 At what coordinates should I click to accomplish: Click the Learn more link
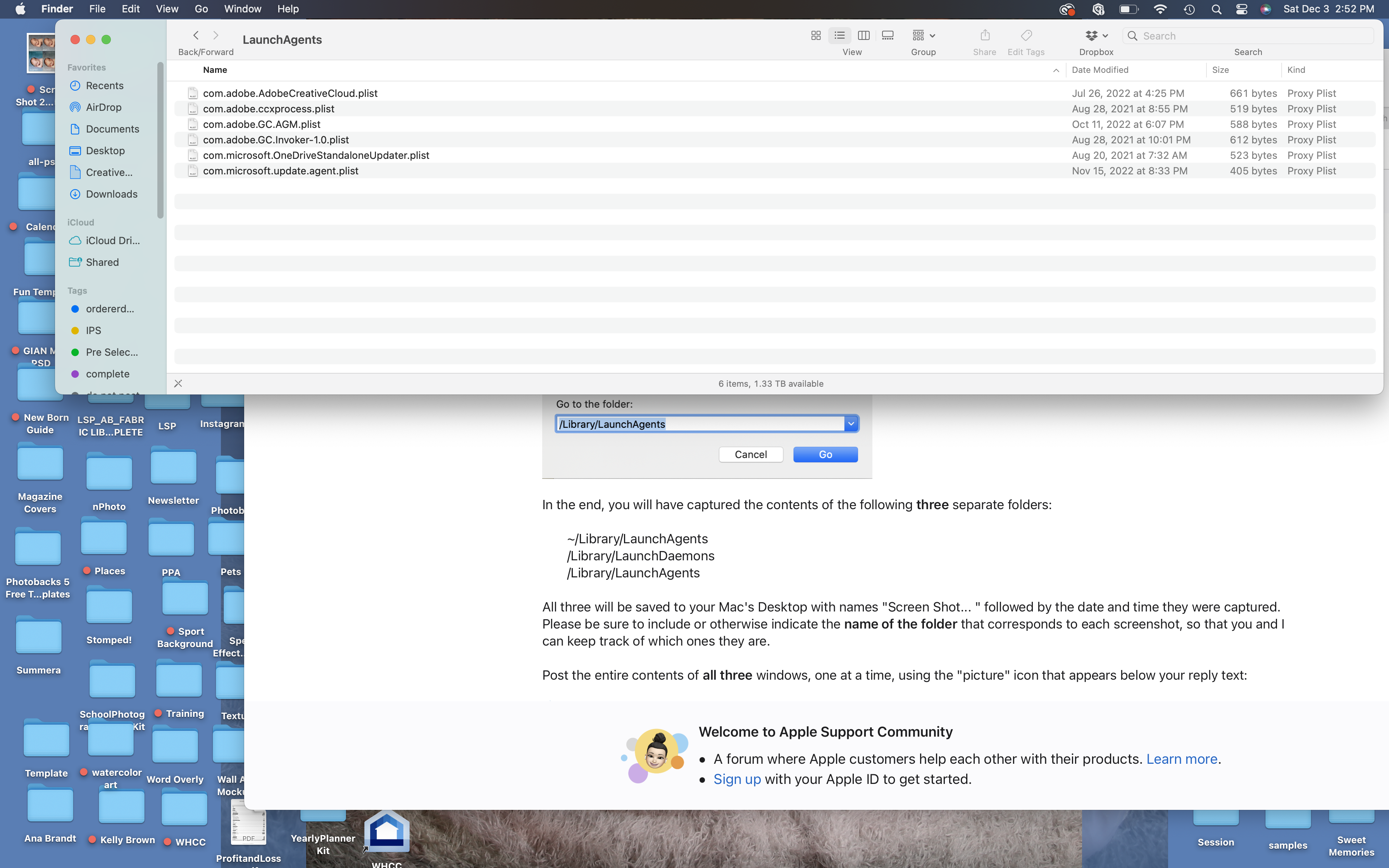pyautogui.click(x=1181, y=759)
